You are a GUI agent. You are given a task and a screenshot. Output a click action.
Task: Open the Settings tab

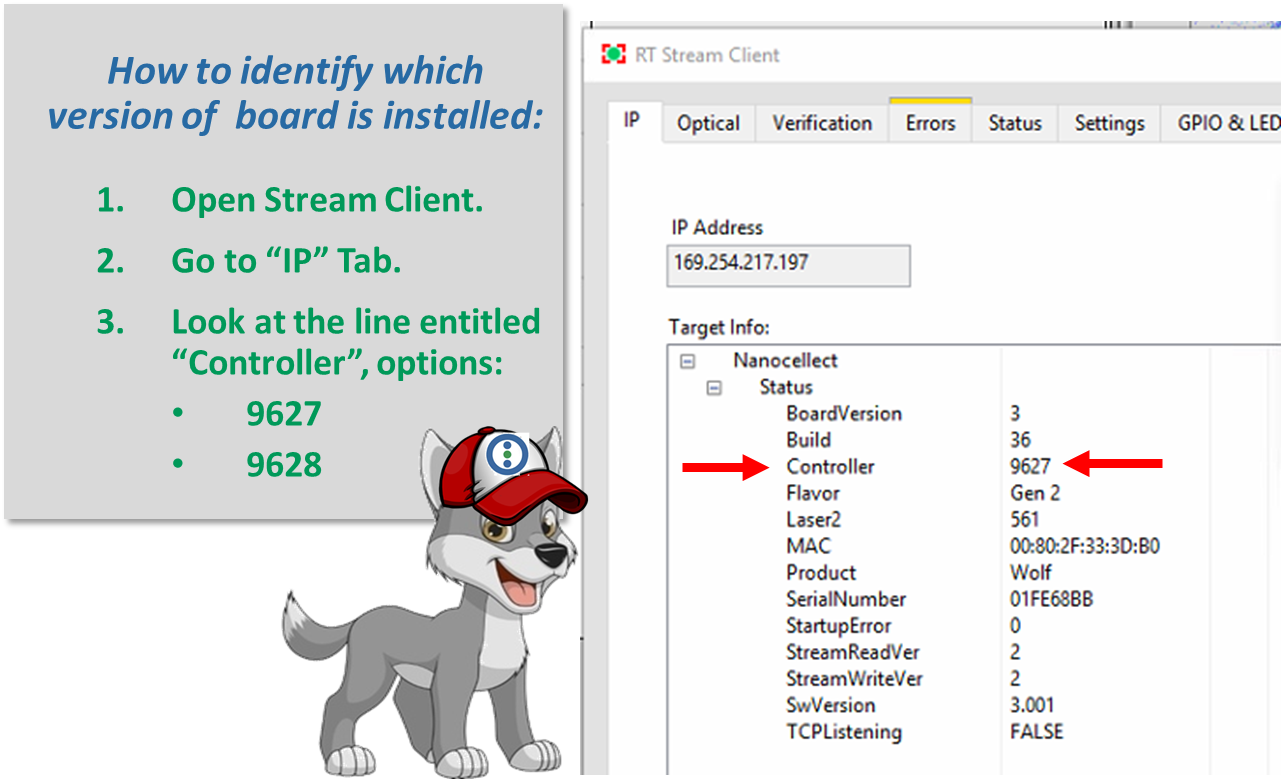(1109, 124)
